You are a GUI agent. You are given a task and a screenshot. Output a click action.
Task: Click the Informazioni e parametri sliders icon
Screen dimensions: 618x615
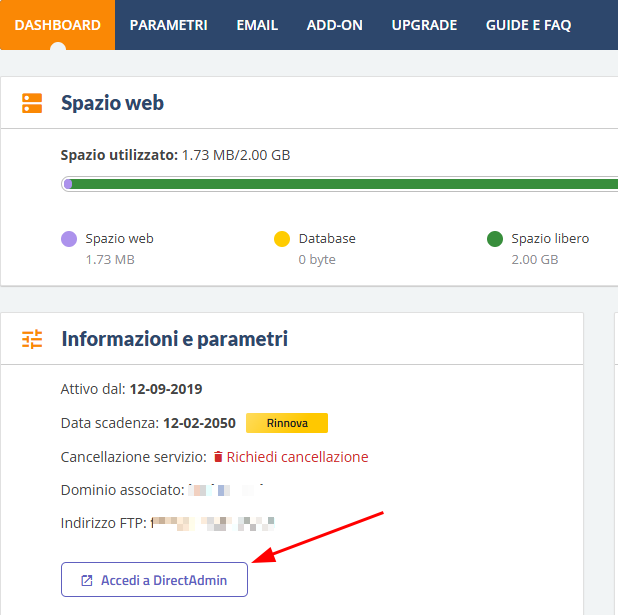click(x=32, y=339)
